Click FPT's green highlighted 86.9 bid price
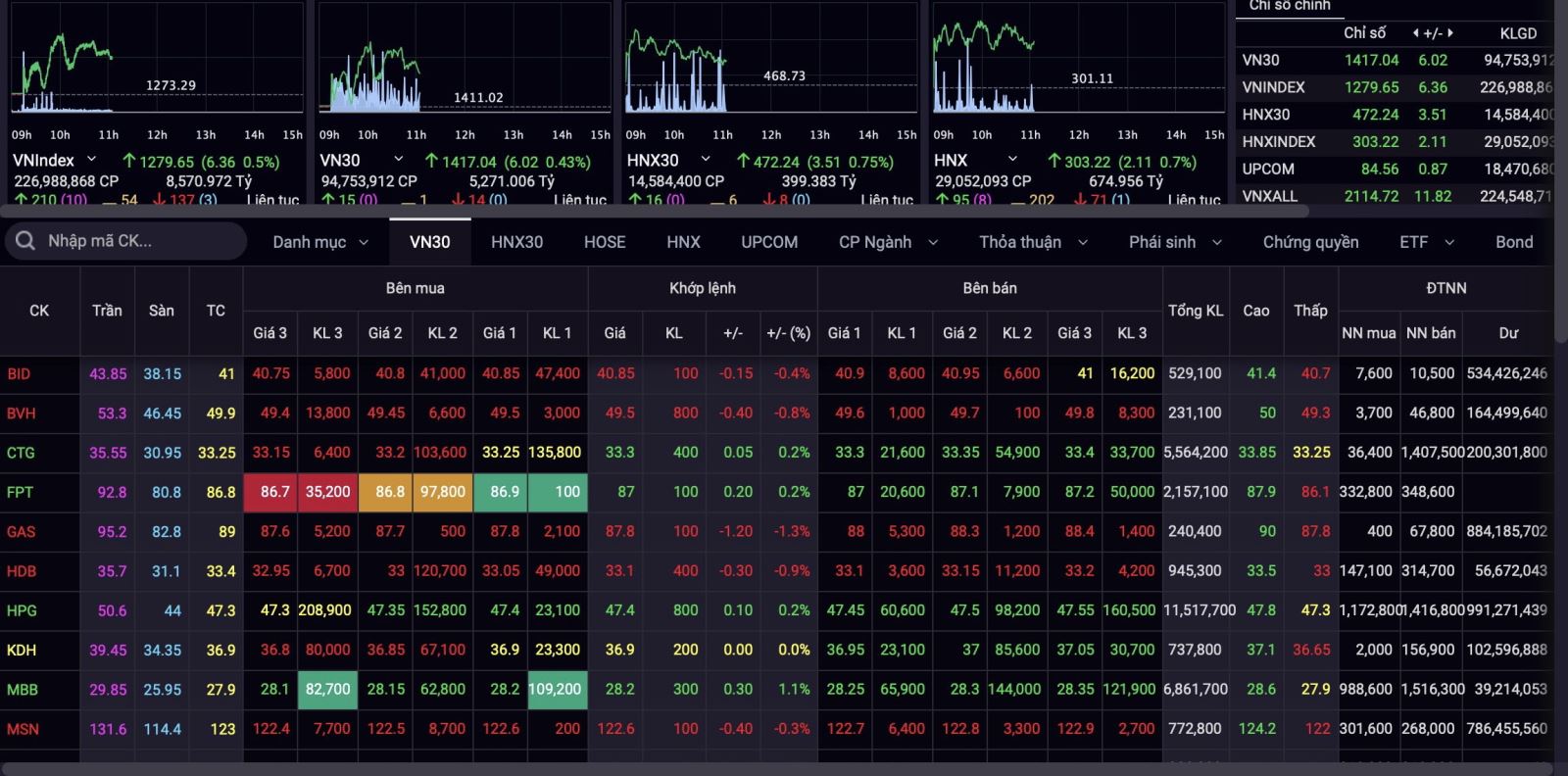The image size is (1568, 776). click(500, 492)
